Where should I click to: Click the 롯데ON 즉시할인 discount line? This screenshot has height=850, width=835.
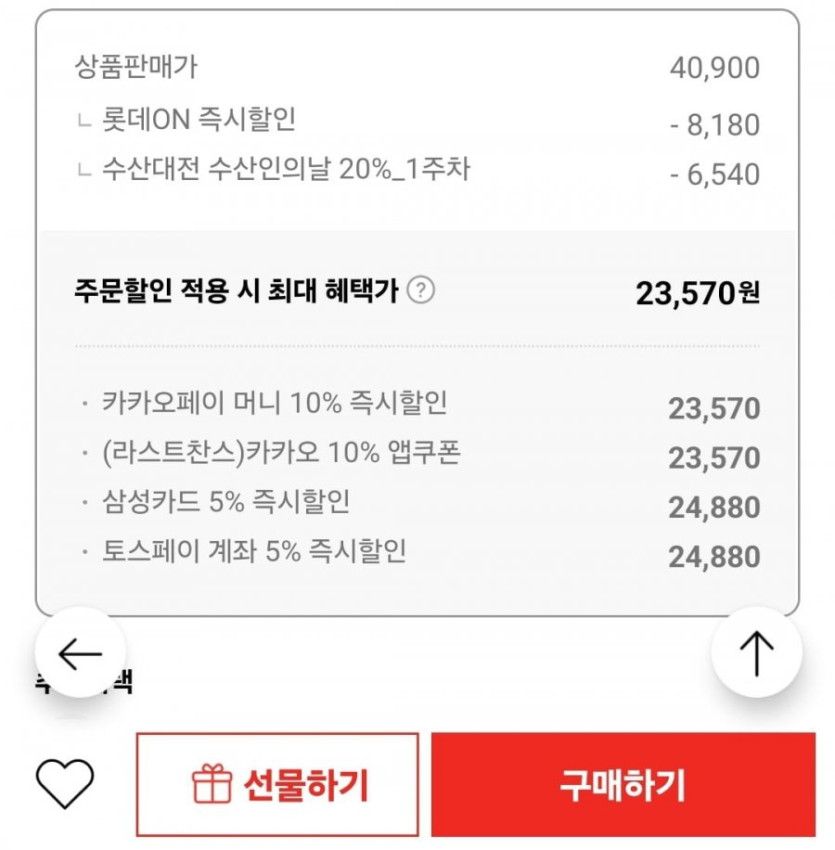click(x=199, y=121)
